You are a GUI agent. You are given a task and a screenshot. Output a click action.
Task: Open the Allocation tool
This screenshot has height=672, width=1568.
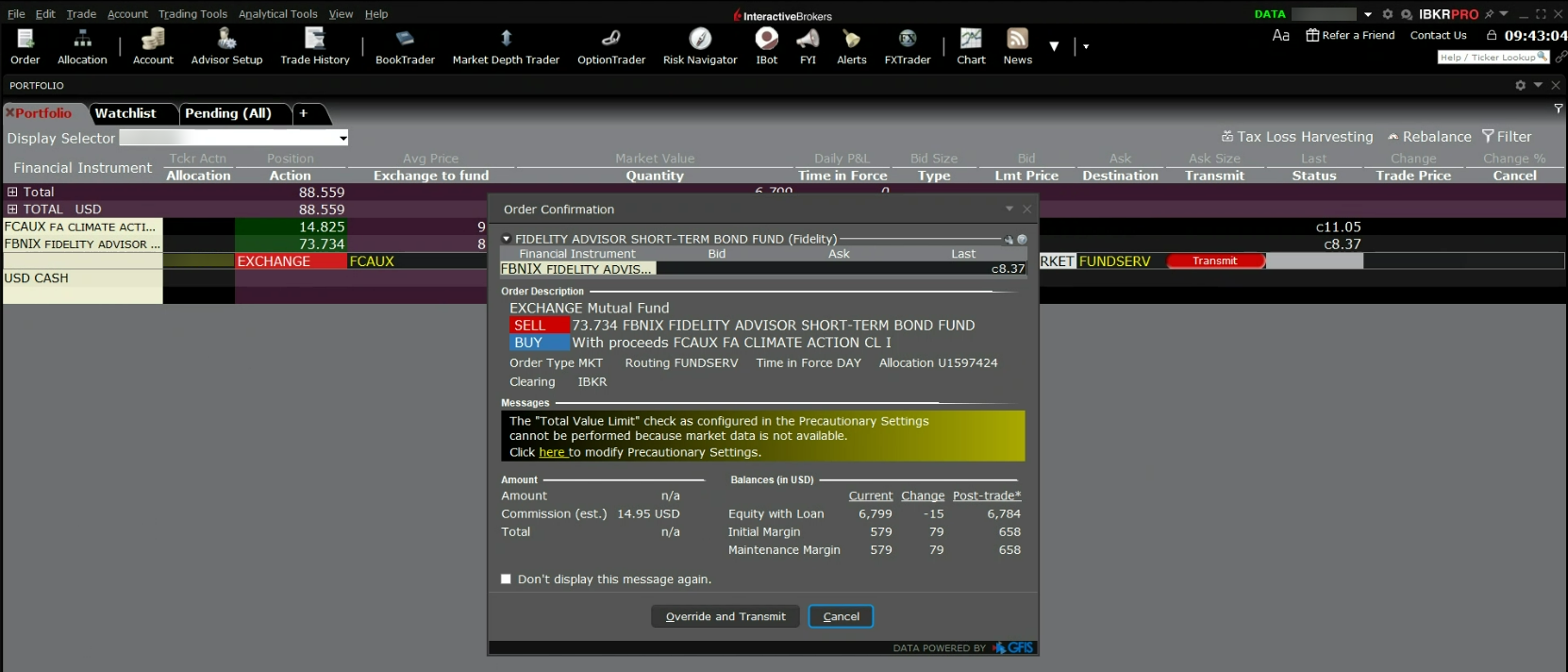coord(82,46)
